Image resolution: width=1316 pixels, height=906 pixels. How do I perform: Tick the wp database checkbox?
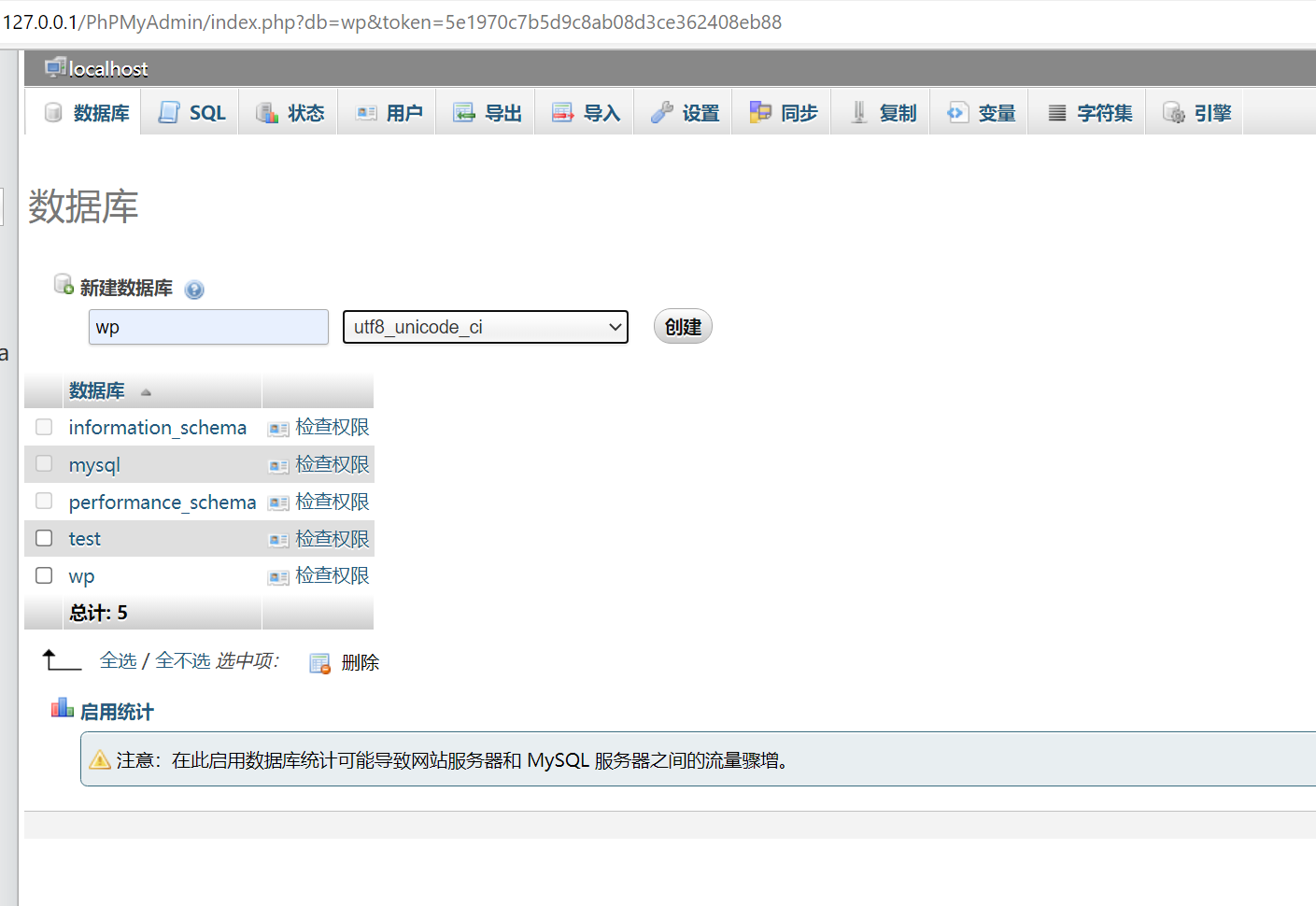[44, 575]
